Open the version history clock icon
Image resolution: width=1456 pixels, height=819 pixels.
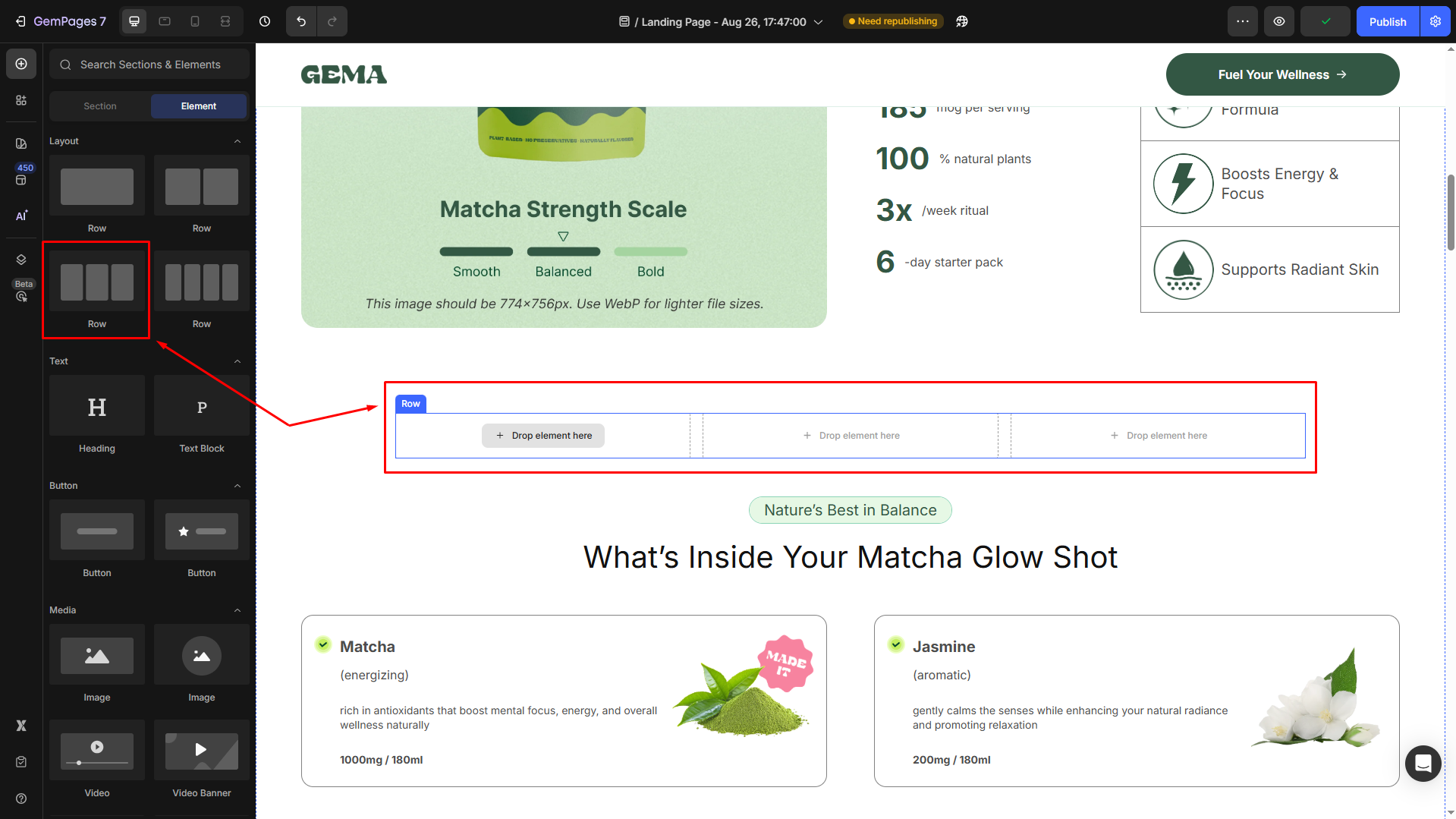point(265,21)
